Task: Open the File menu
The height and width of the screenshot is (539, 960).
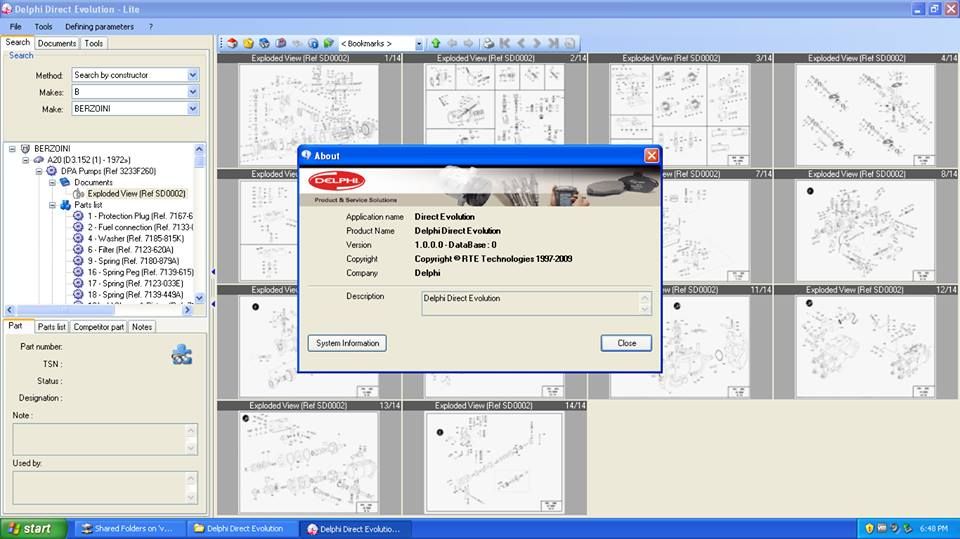Action: (15, 26)
